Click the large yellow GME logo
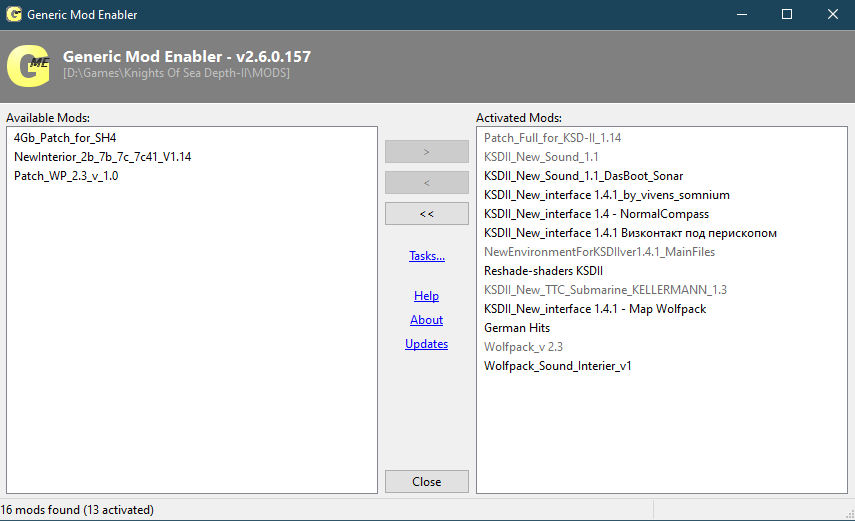This screenshot has width=855, height=521. coord(28,65)
